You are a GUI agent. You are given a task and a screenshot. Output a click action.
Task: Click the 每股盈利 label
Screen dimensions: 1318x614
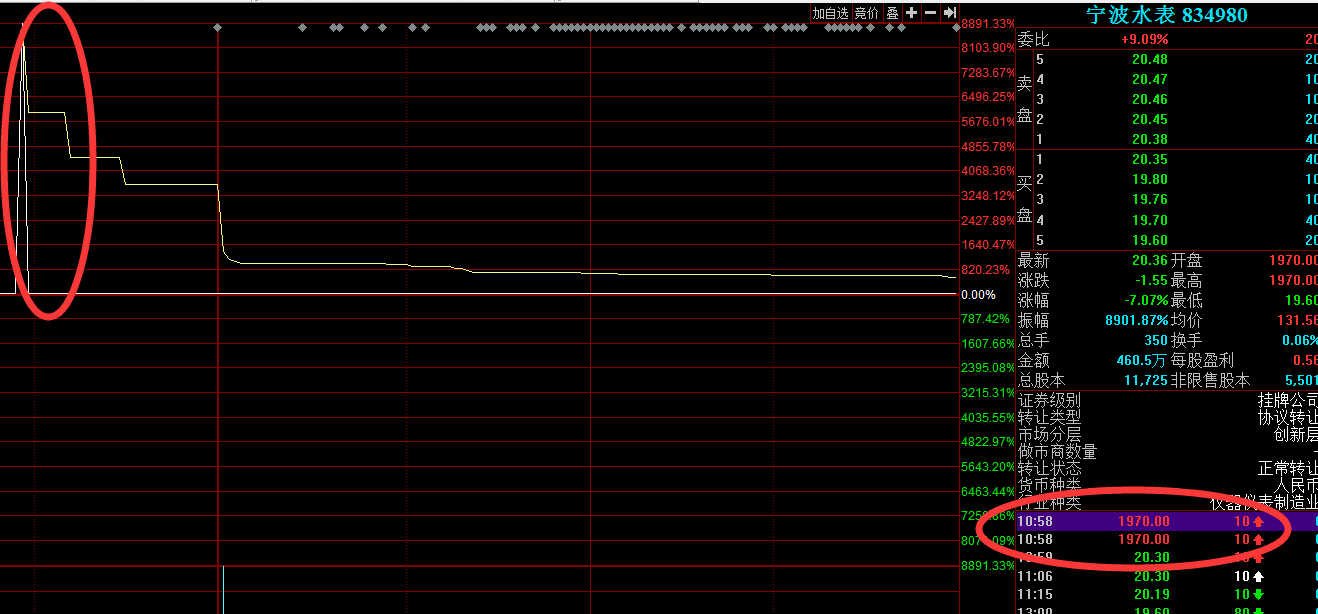tap(1202, 360)
